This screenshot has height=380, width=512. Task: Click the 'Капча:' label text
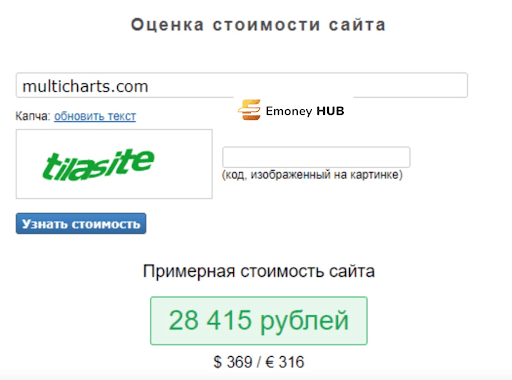coord(33,116)
